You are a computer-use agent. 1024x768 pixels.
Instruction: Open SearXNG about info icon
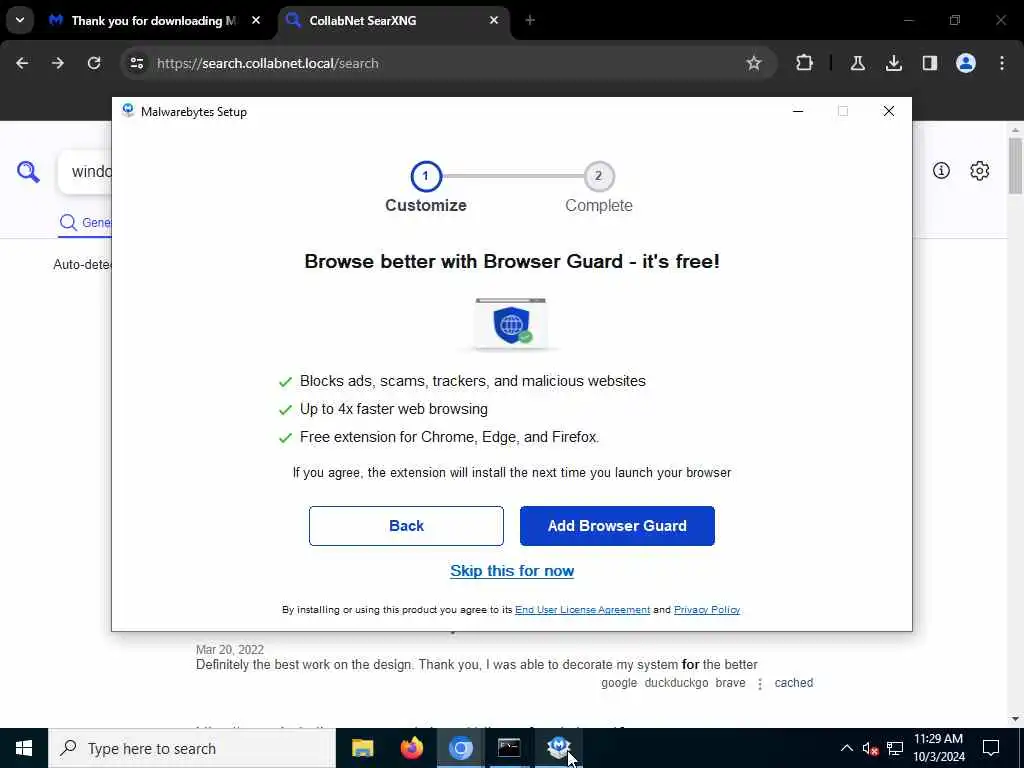(941, 171)
